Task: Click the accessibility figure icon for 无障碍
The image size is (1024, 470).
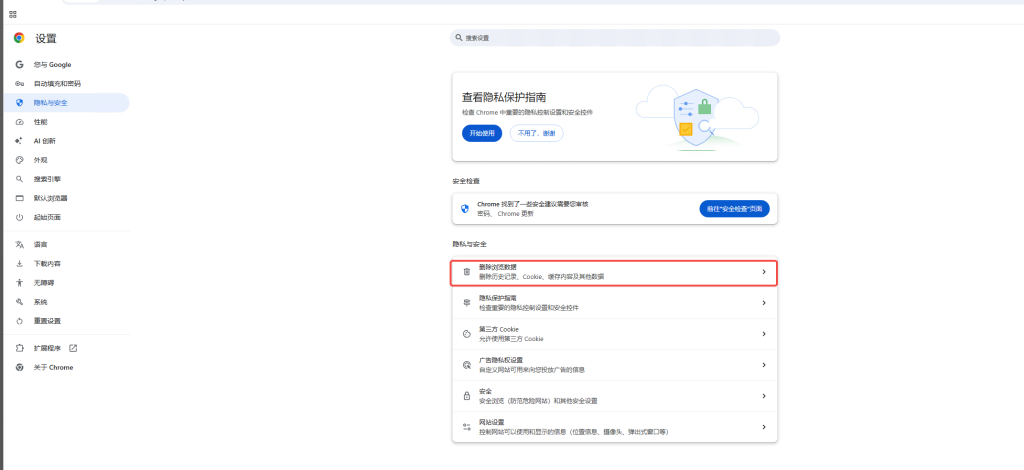Action: 19,283
